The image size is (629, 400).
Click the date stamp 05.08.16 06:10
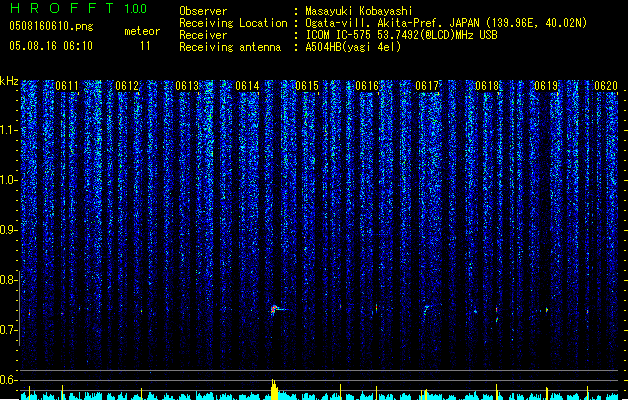click(x=51, y=46)
